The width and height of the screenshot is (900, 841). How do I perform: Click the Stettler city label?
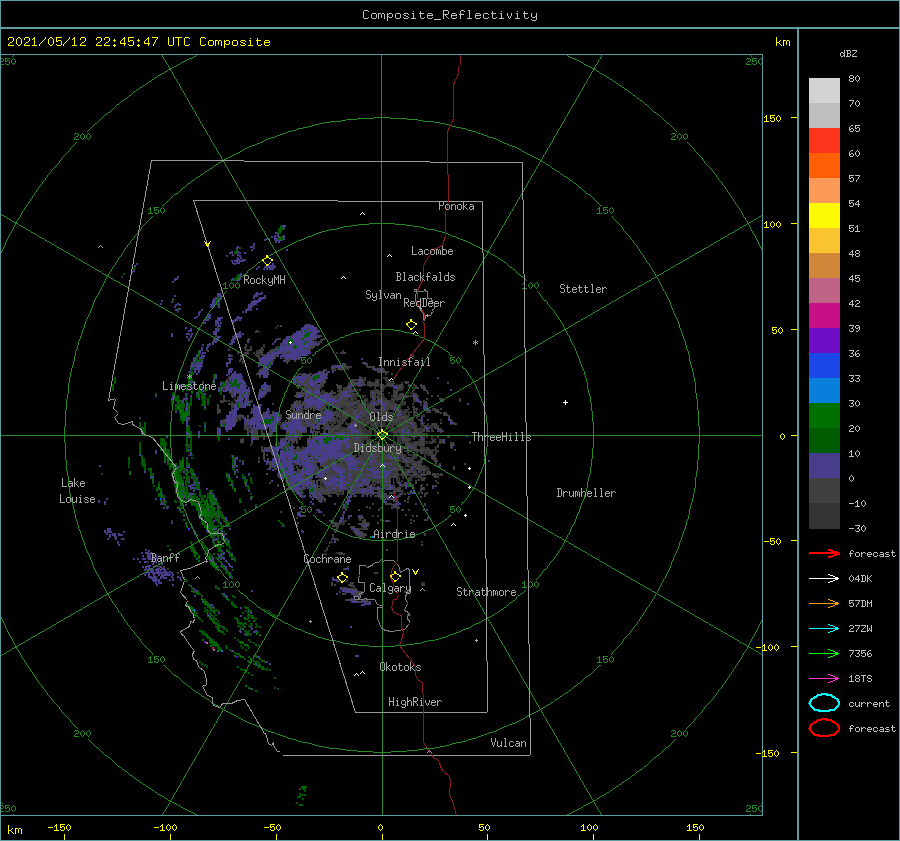(583, 289)
